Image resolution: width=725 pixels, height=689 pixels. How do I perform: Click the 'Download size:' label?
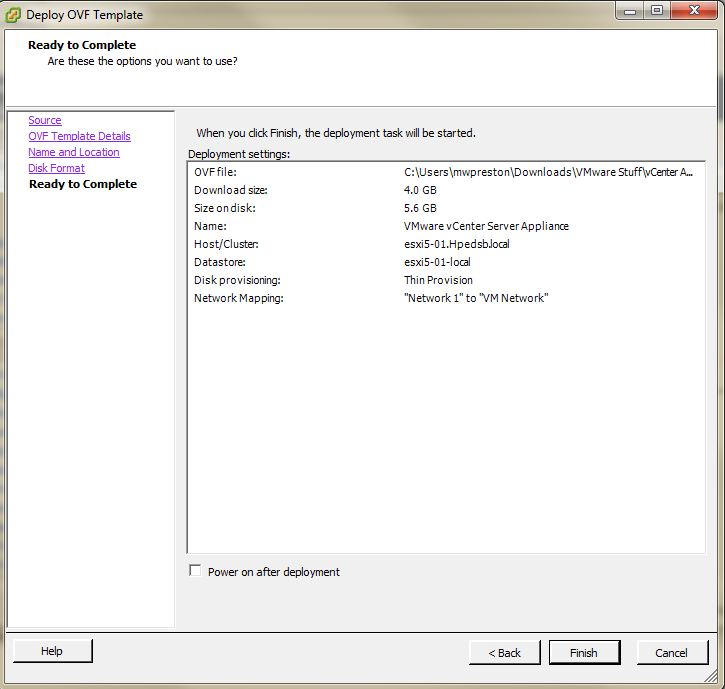[231, 190]
